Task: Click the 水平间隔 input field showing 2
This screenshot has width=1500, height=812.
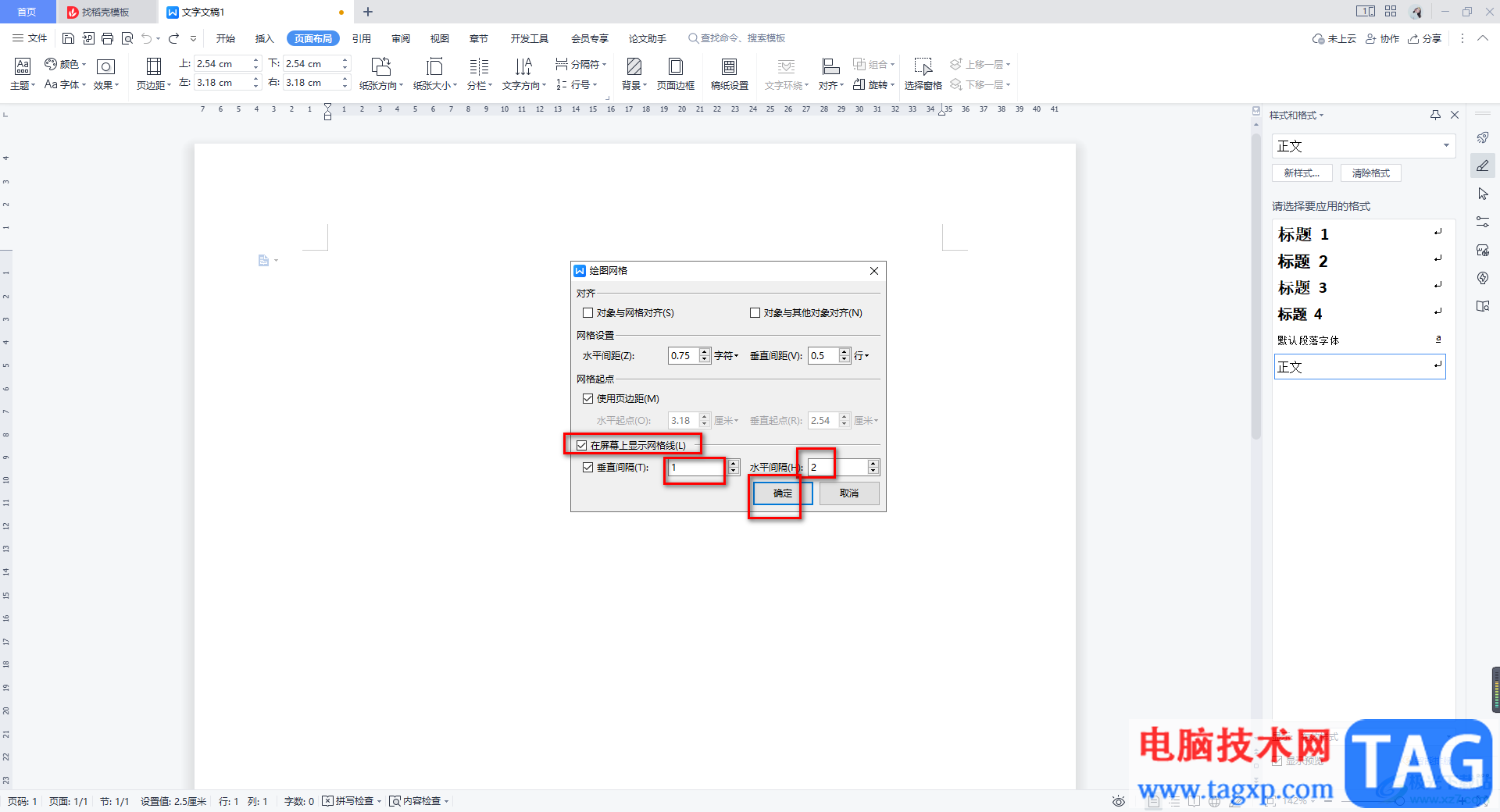Action: tap(837, 468)
